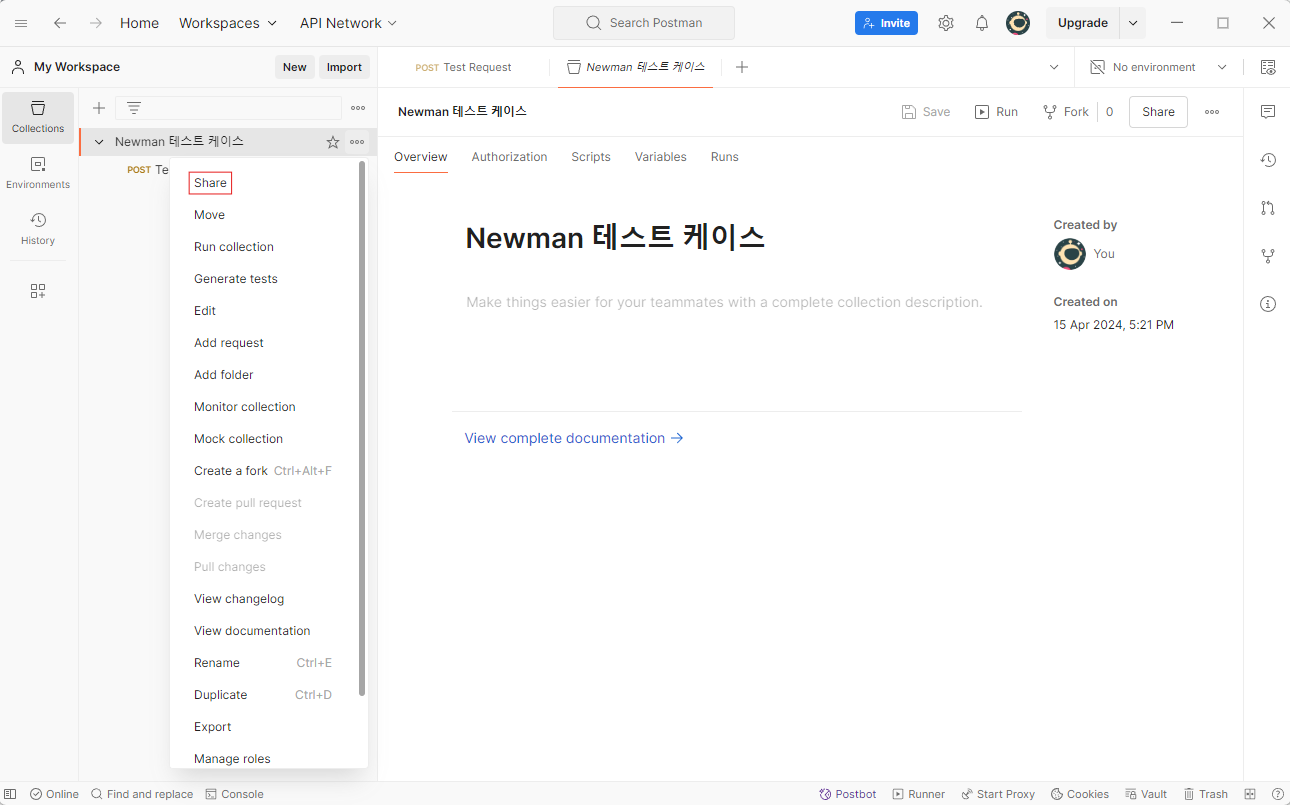This screenshot has height=805, width=1290.
Task: Click the plus to create new collection
Action: click(99, 108)
